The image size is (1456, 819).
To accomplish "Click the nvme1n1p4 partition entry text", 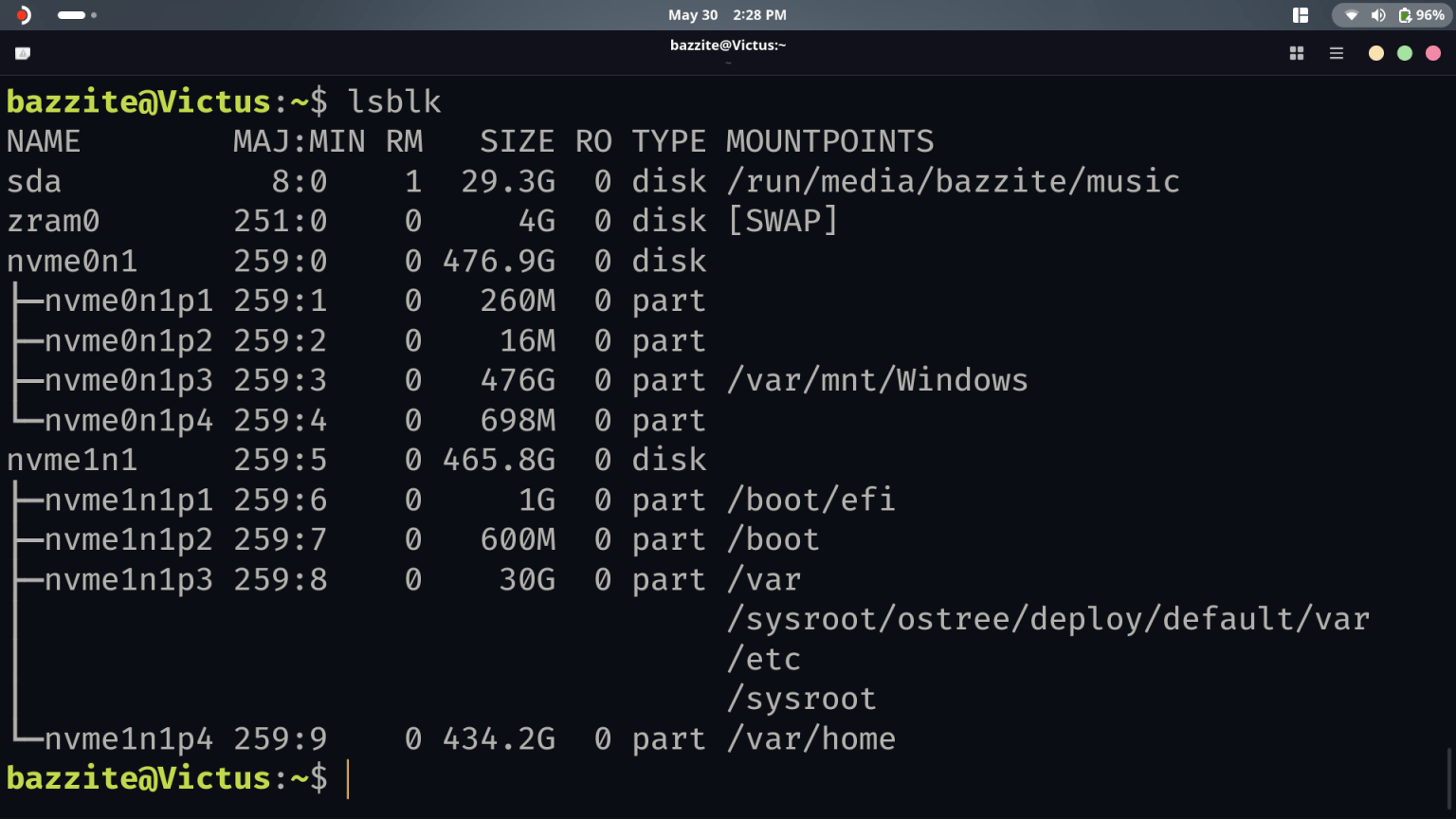I will [129, 738].
